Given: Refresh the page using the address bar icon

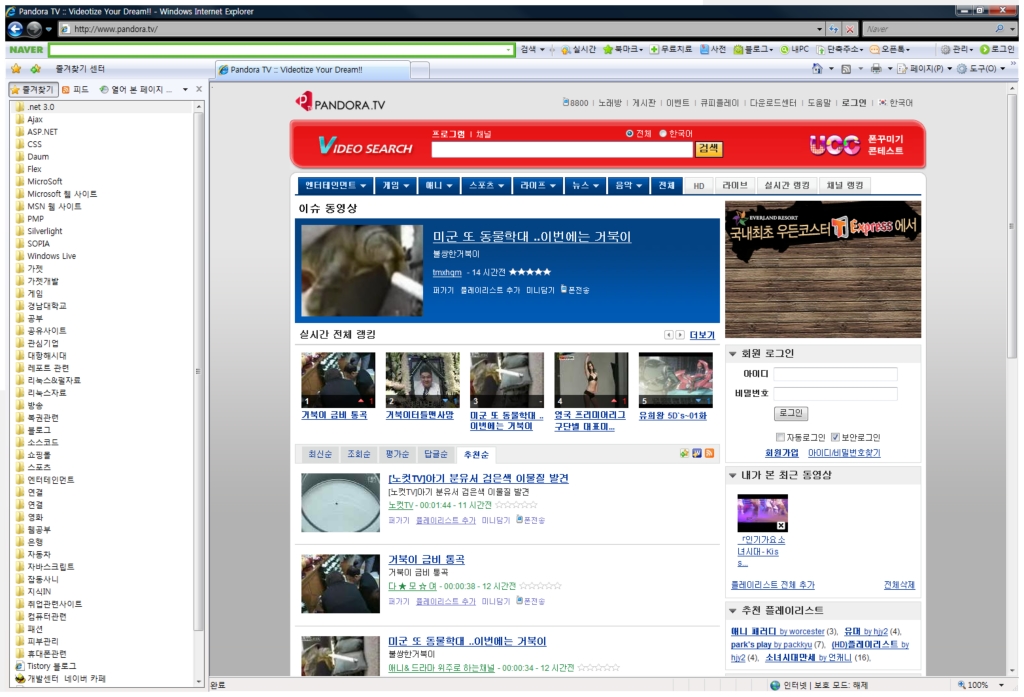Looking at the screenshot, I should tap(833, 29).
